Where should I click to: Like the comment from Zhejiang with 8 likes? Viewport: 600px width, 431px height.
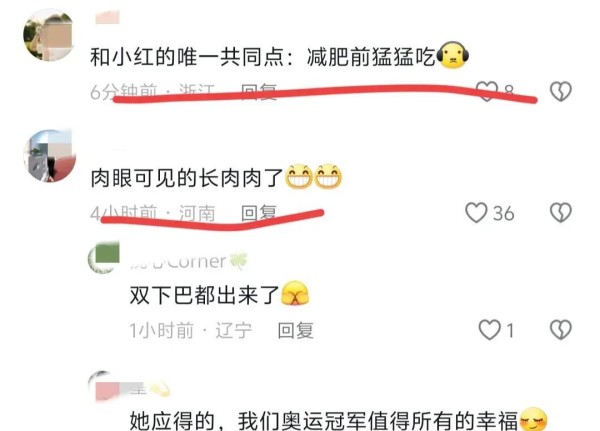[486, 91]
